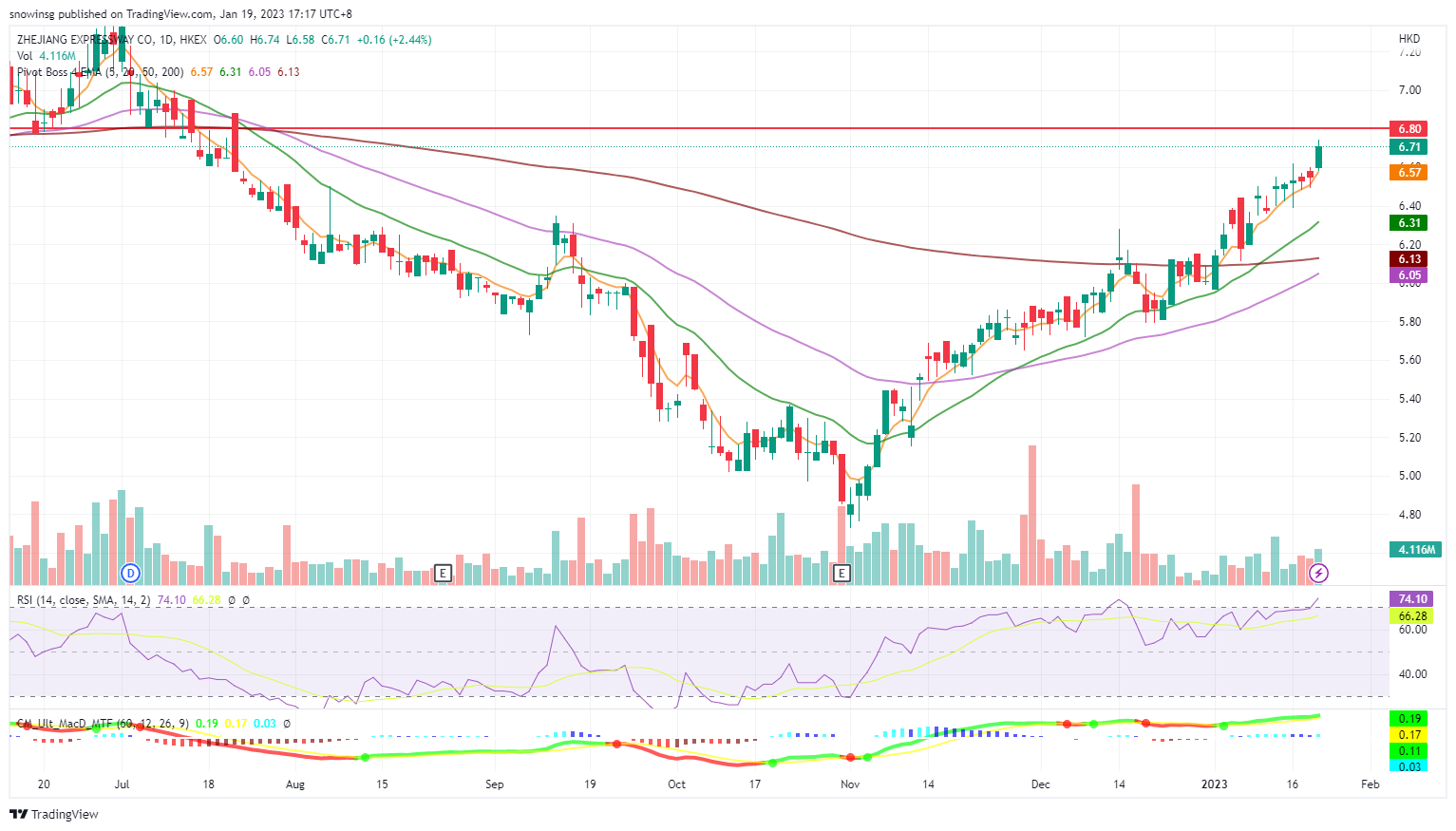Click the 74.10 value in RSI legend
The width and height of the screenshot is (1456, 831).
point(171,600)
